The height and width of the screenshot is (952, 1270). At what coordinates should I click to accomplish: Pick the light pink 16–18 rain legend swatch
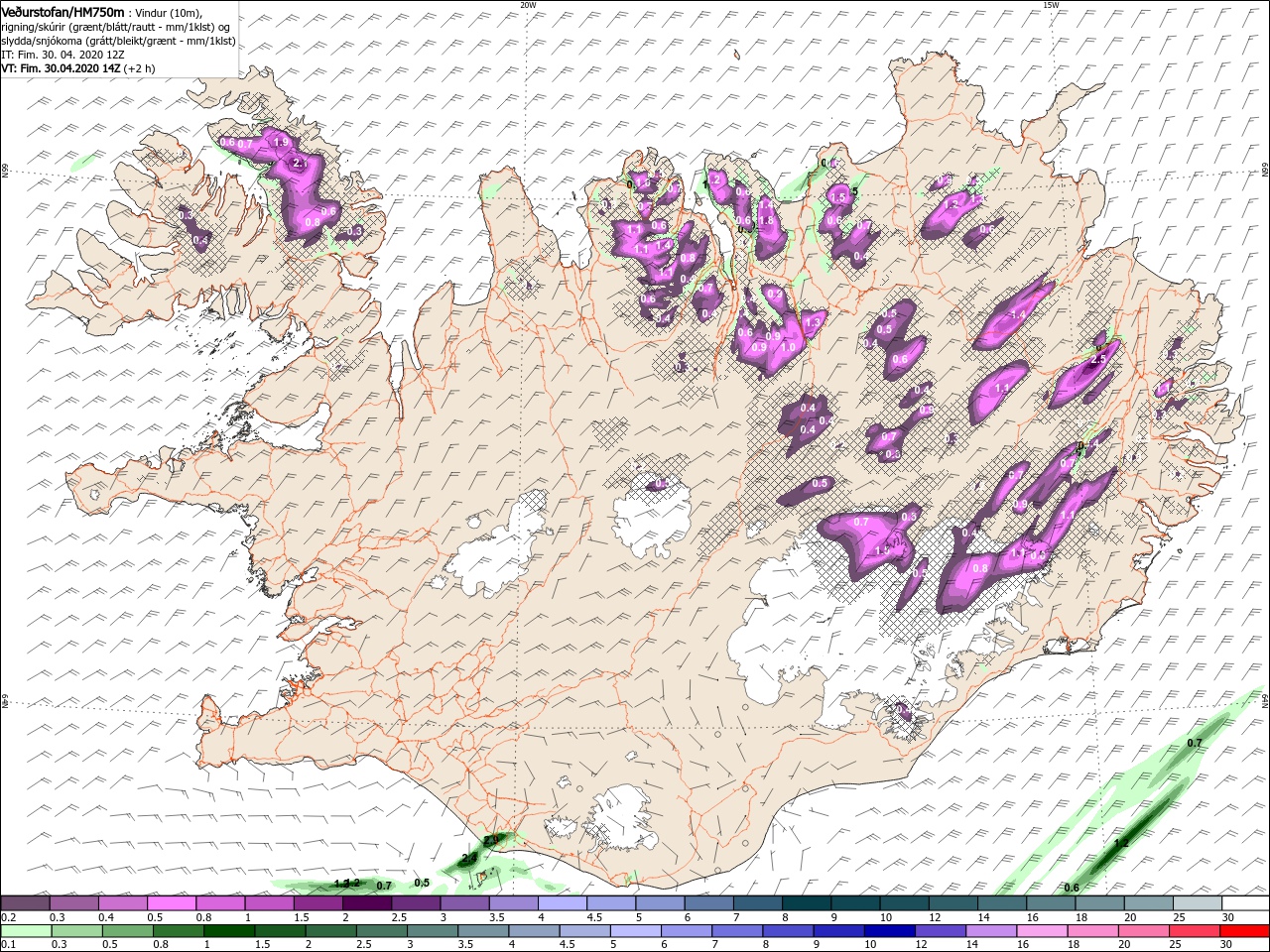click(1041, 932)
